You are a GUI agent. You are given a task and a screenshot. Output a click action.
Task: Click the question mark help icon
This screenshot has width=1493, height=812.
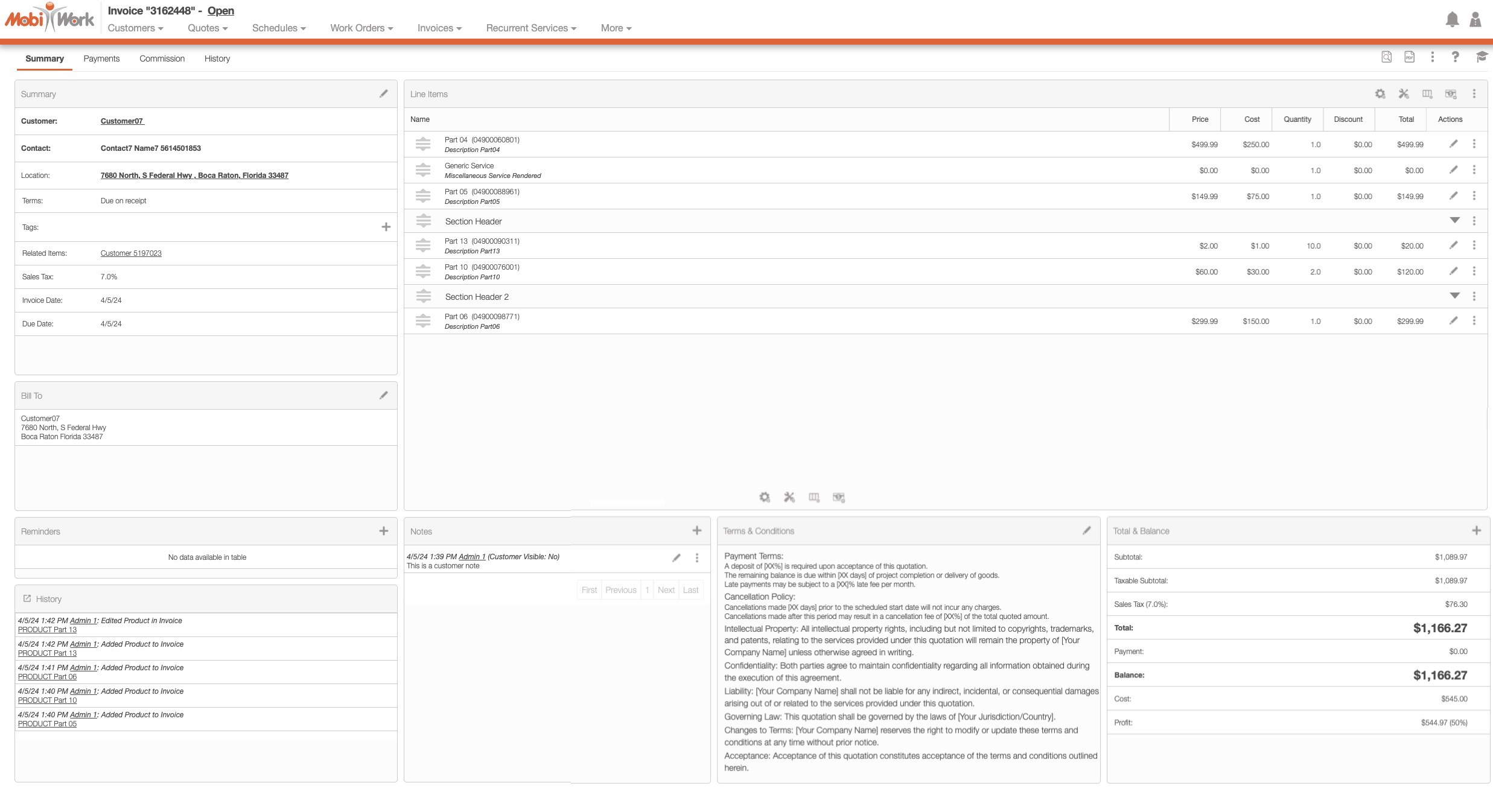click(1456, 57)
